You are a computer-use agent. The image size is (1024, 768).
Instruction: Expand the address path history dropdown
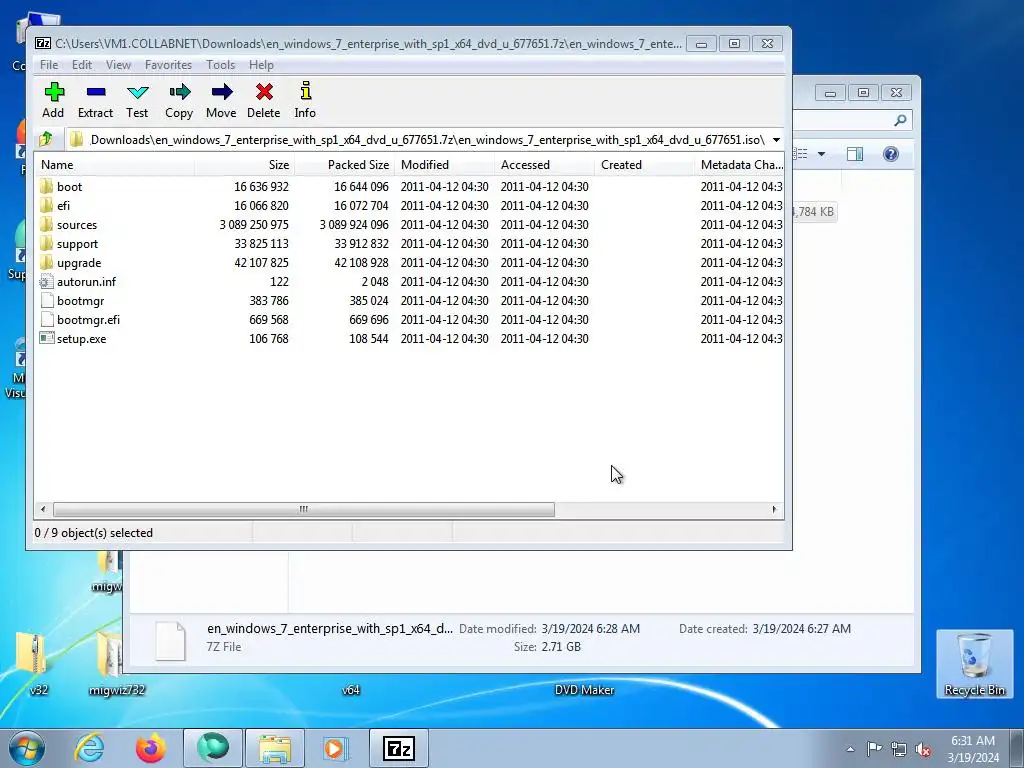click(x=776, y=140)
